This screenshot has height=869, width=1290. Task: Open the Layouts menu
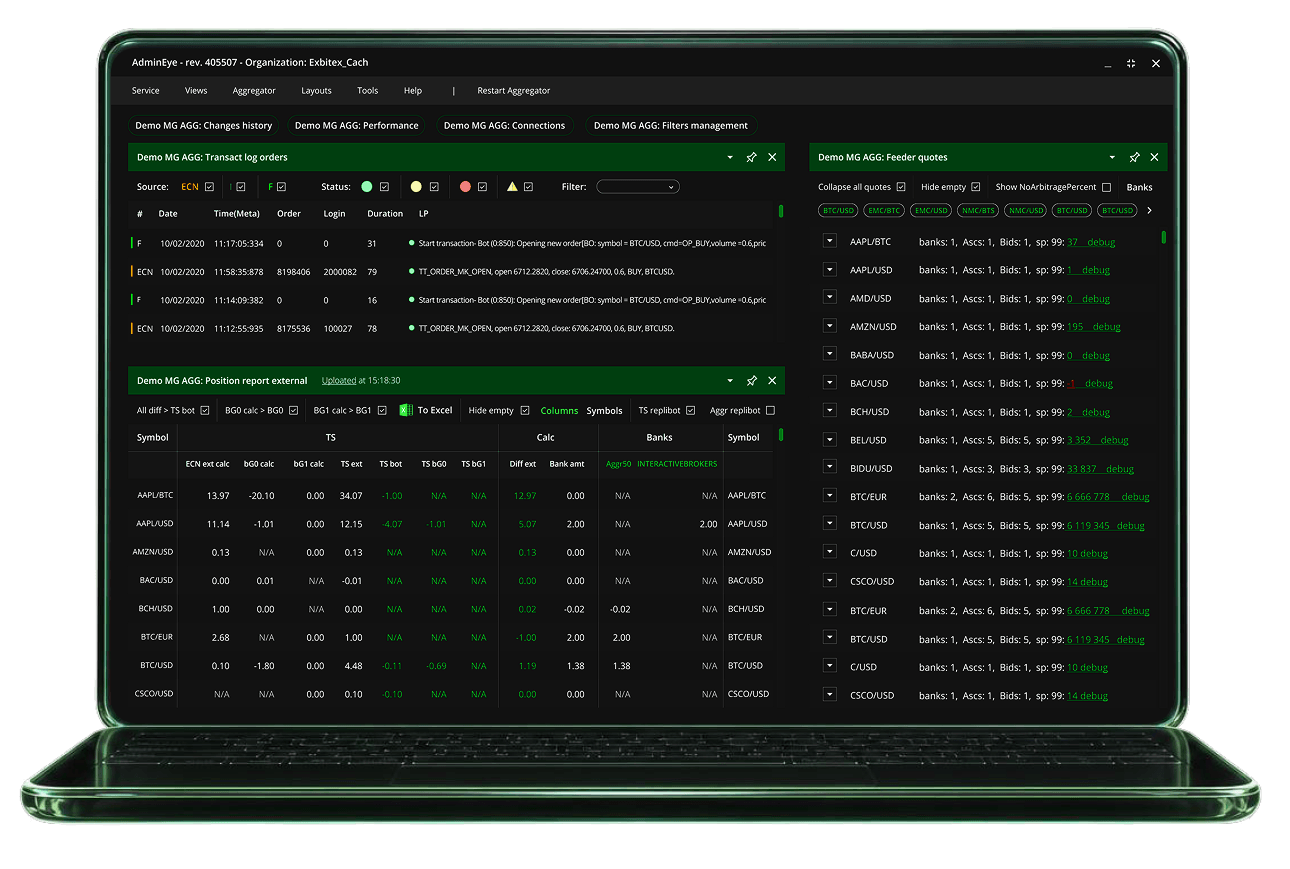coord(316,90)
